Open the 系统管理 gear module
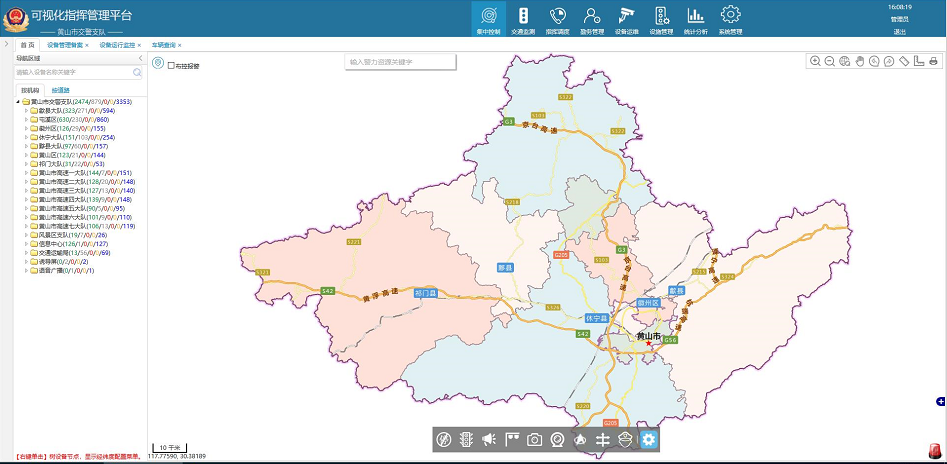The width and height of the screenshot is (947, 464). 730,19
